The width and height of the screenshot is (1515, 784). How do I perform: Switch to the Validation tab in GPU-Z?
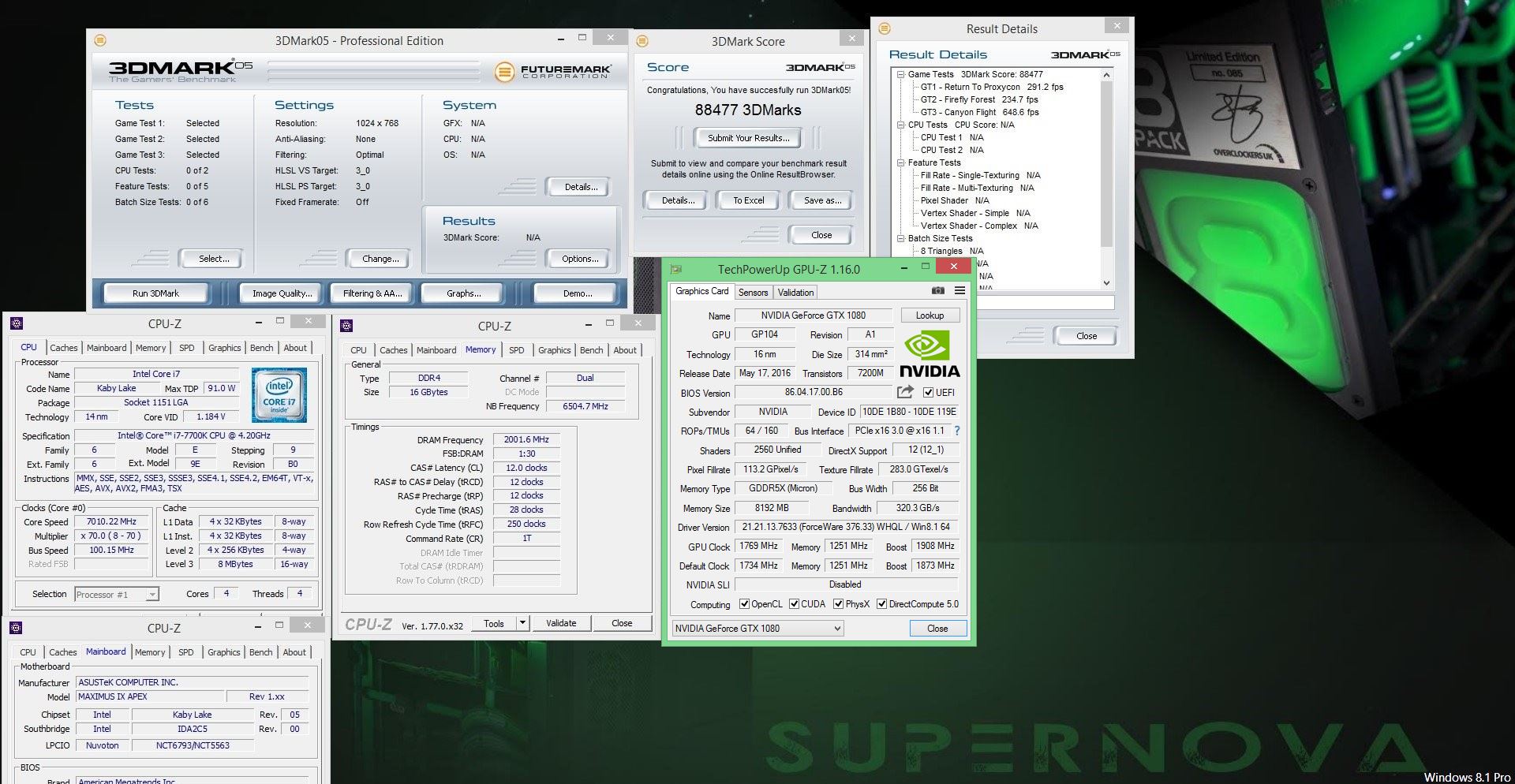(795, 293)
